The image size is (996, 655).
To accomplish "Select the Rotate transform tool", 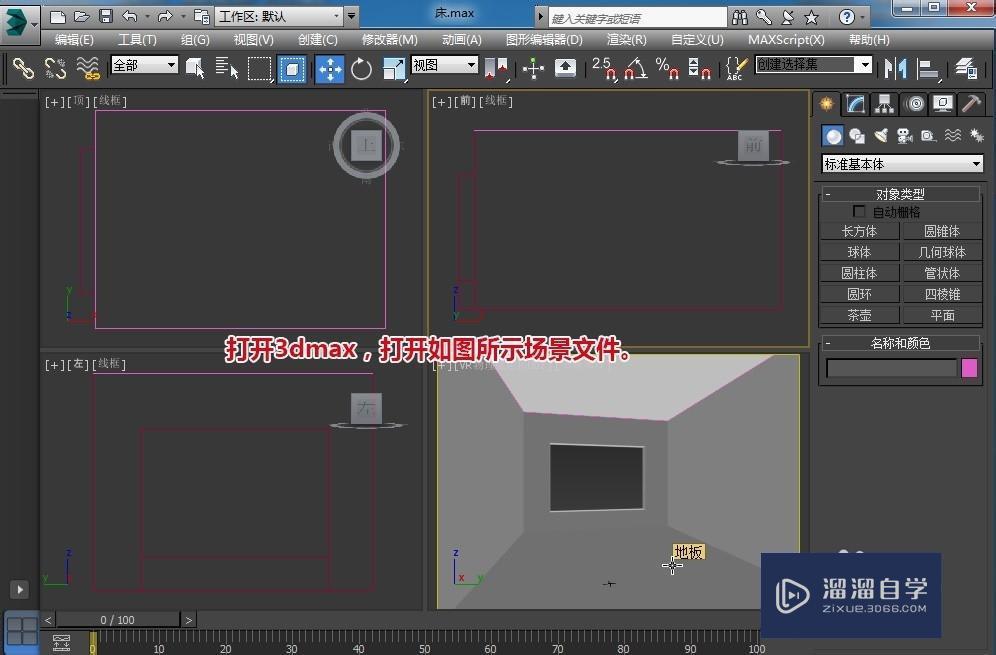I will (361, 69).
